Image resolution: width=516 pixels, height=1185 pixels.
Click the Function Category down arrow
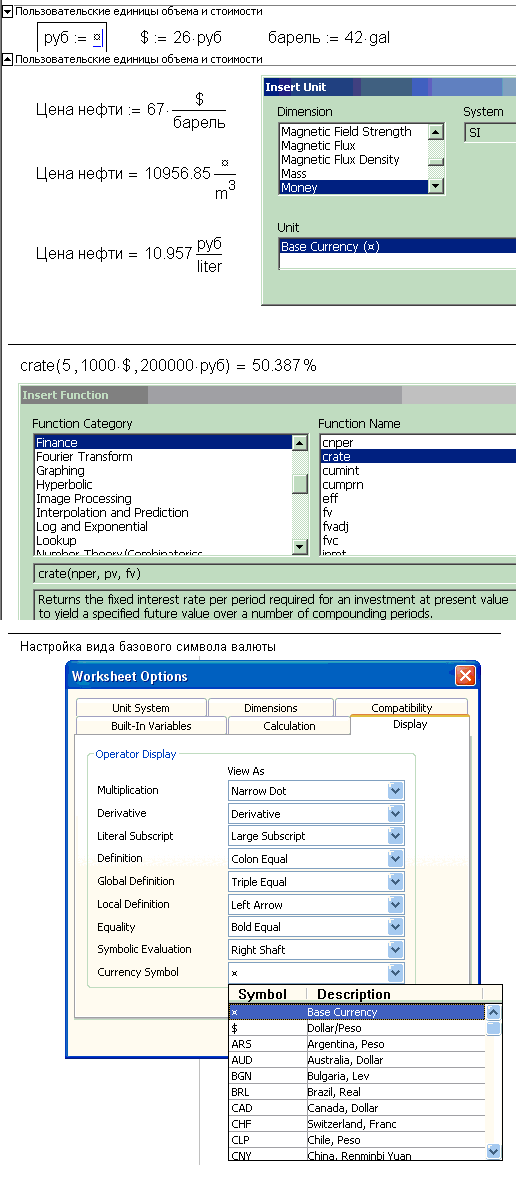tap(300, 547)
